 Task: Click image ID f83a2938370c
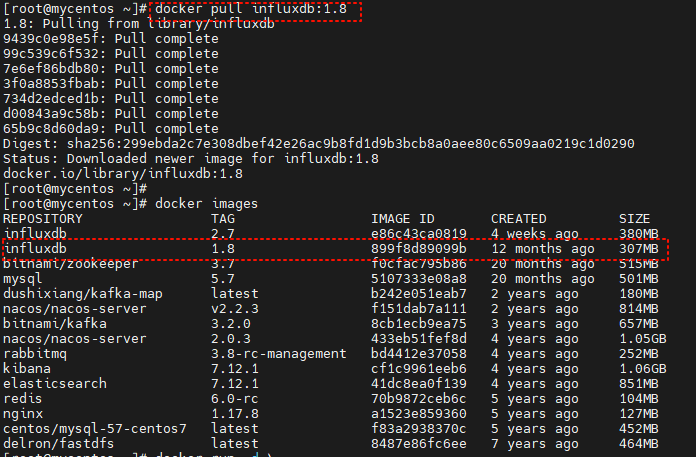click(x=419, y=429)
